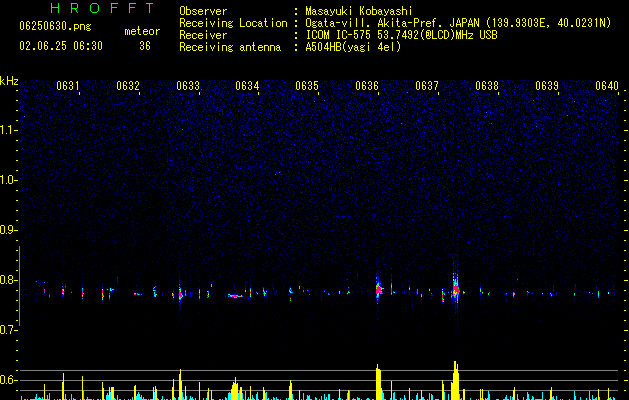Click the kHz axis unit label
This screenshot has width=629, height=400.
click(9, 81)
